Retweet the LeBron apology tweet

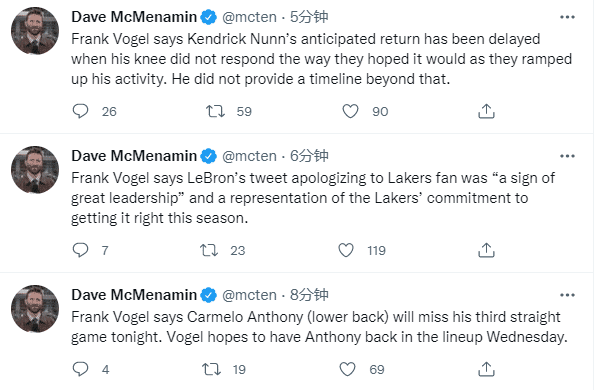pos(209,250)
